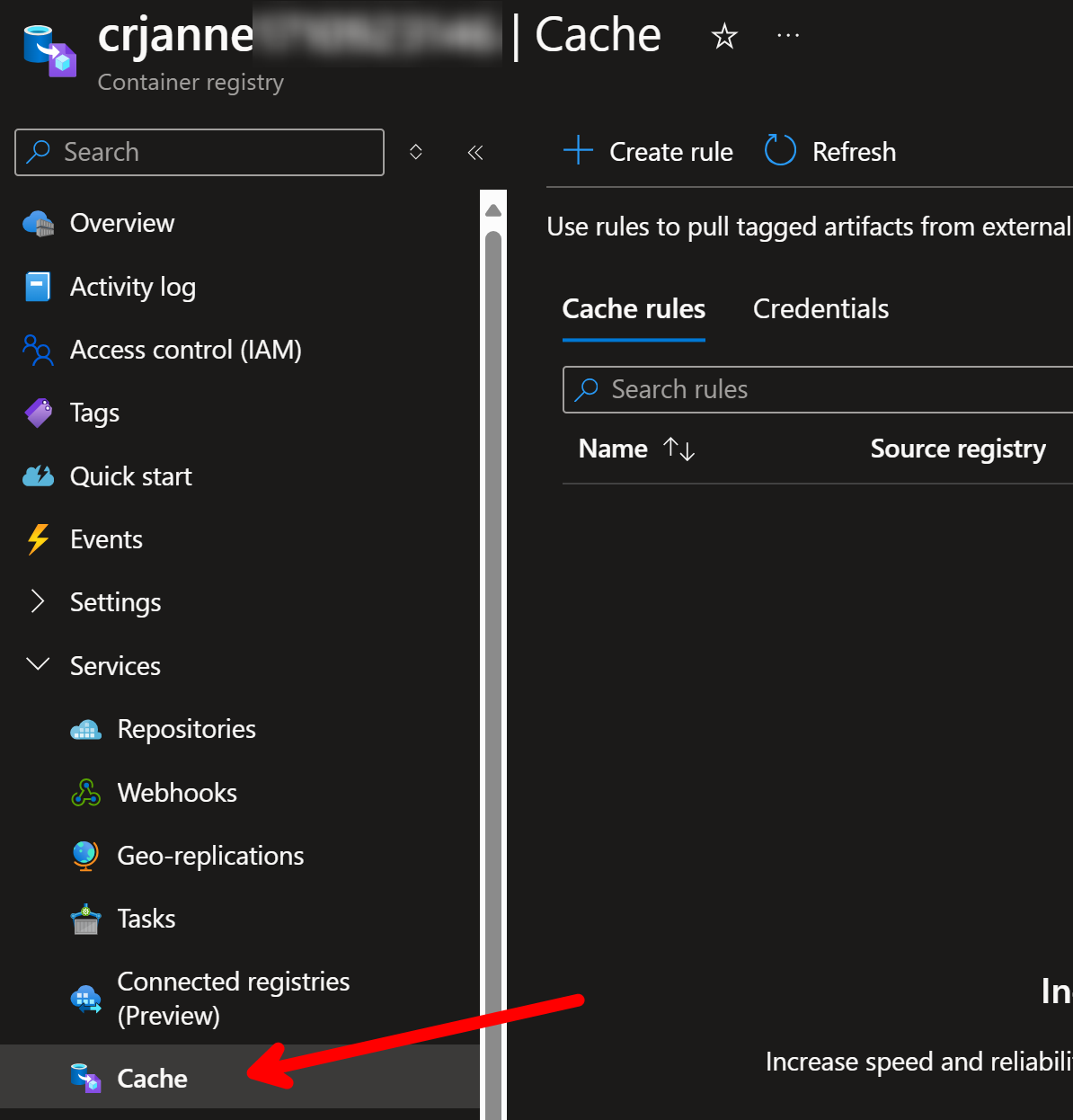The width and height of the screenshot is (1073, 1120).
Task: Click the circular Refresh icon
Action: [780, 151]
